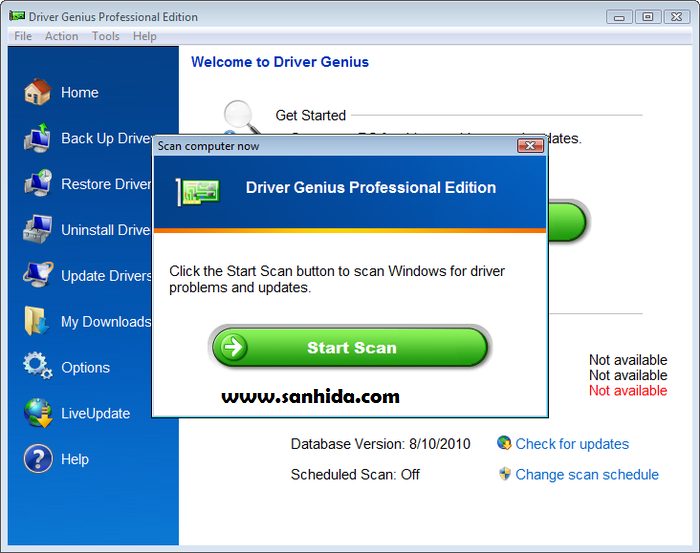Click the green button behind the dialog
Image resolution: width=700 pixels, height=553 pixels.
[566, 222]
